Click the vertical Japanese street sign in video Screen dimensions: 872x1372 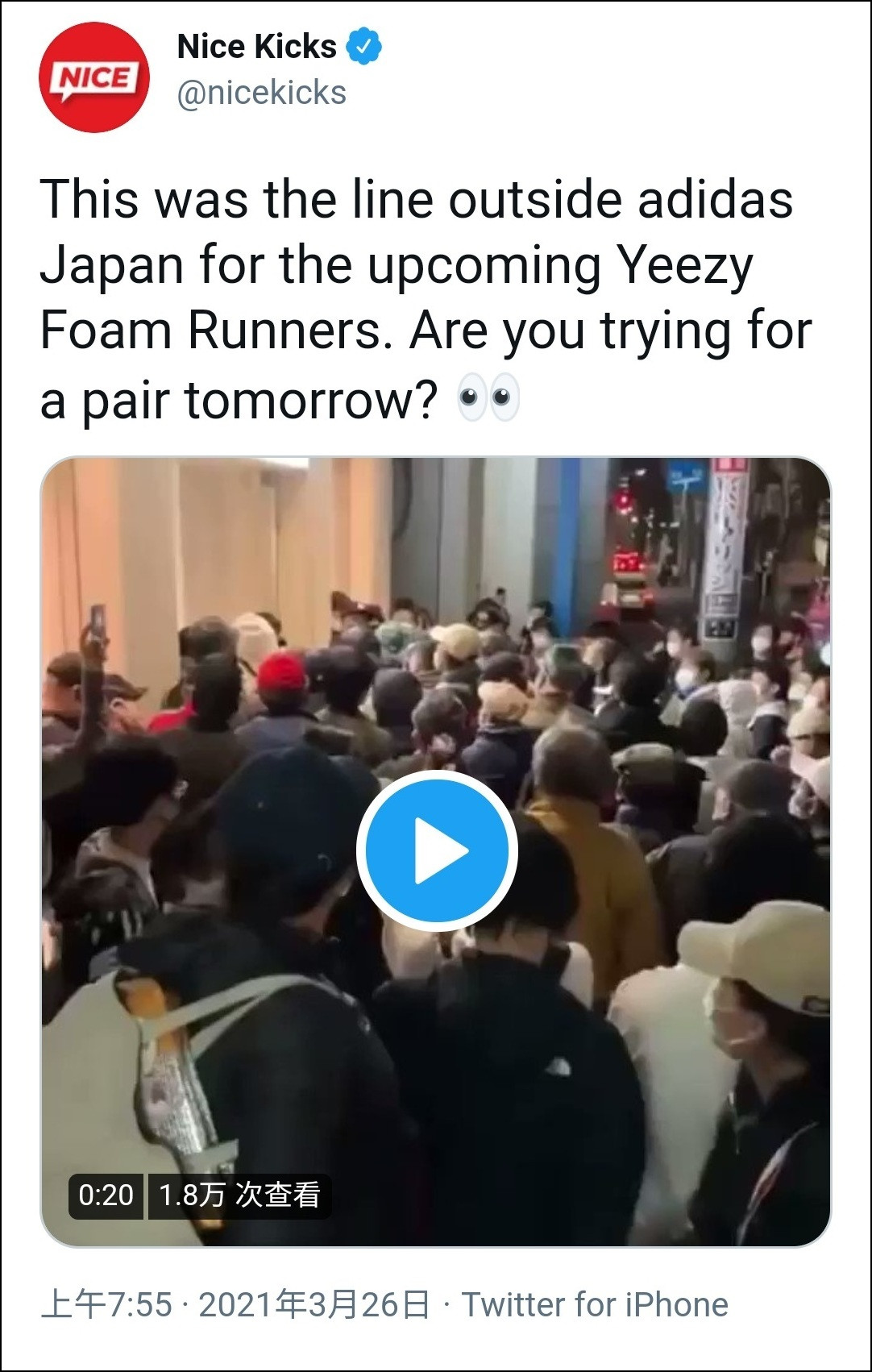(727, 548)
